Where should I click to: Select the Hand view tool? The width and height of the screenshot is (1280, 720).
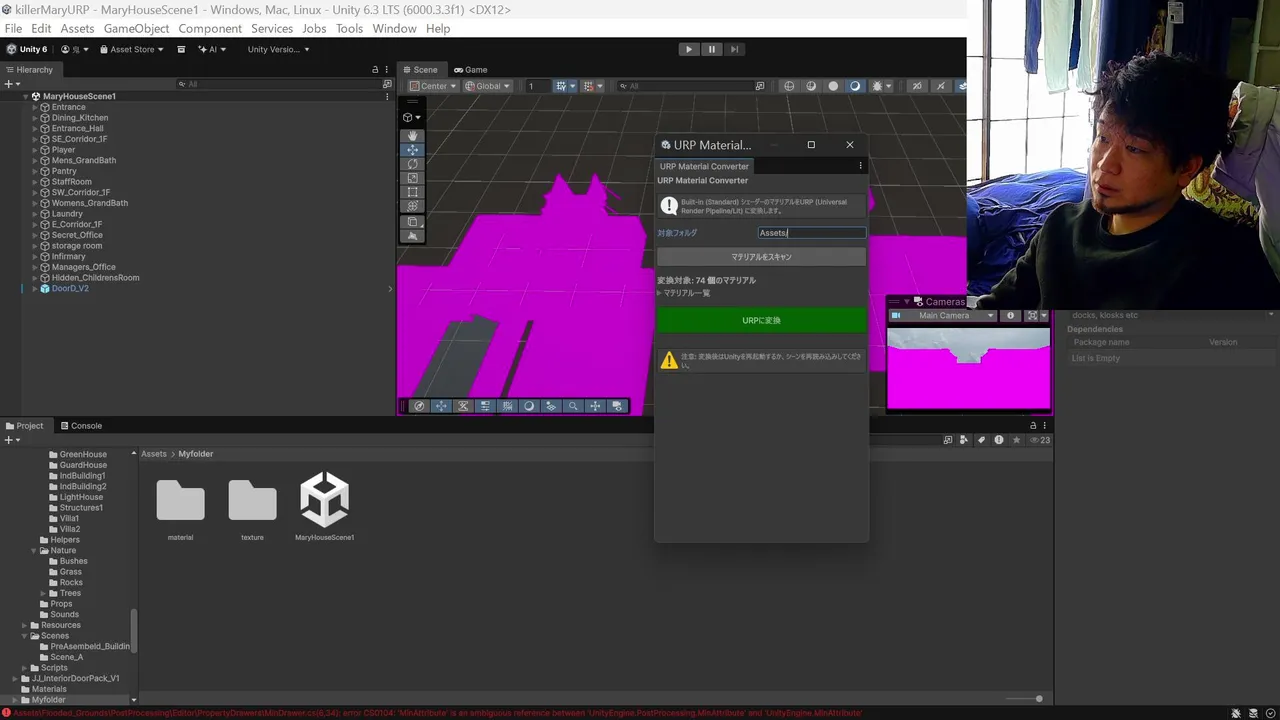(412, 135)
